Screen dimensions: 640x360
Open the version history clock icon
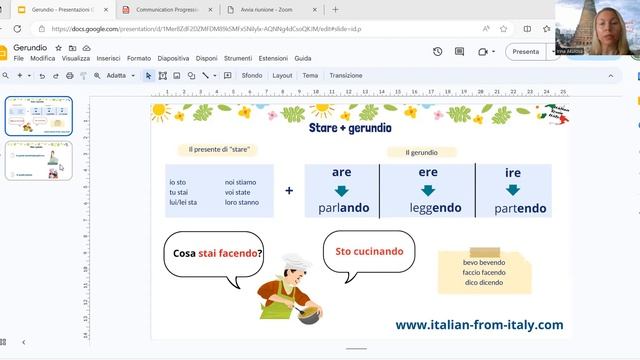[438, 51]
